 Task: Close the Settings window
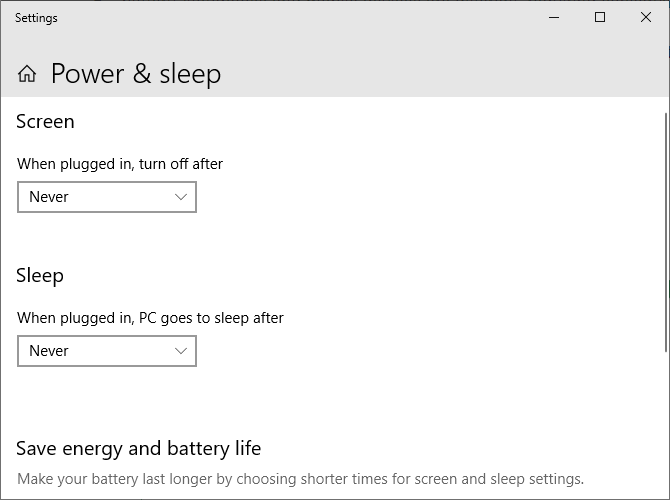coord(646,17)
